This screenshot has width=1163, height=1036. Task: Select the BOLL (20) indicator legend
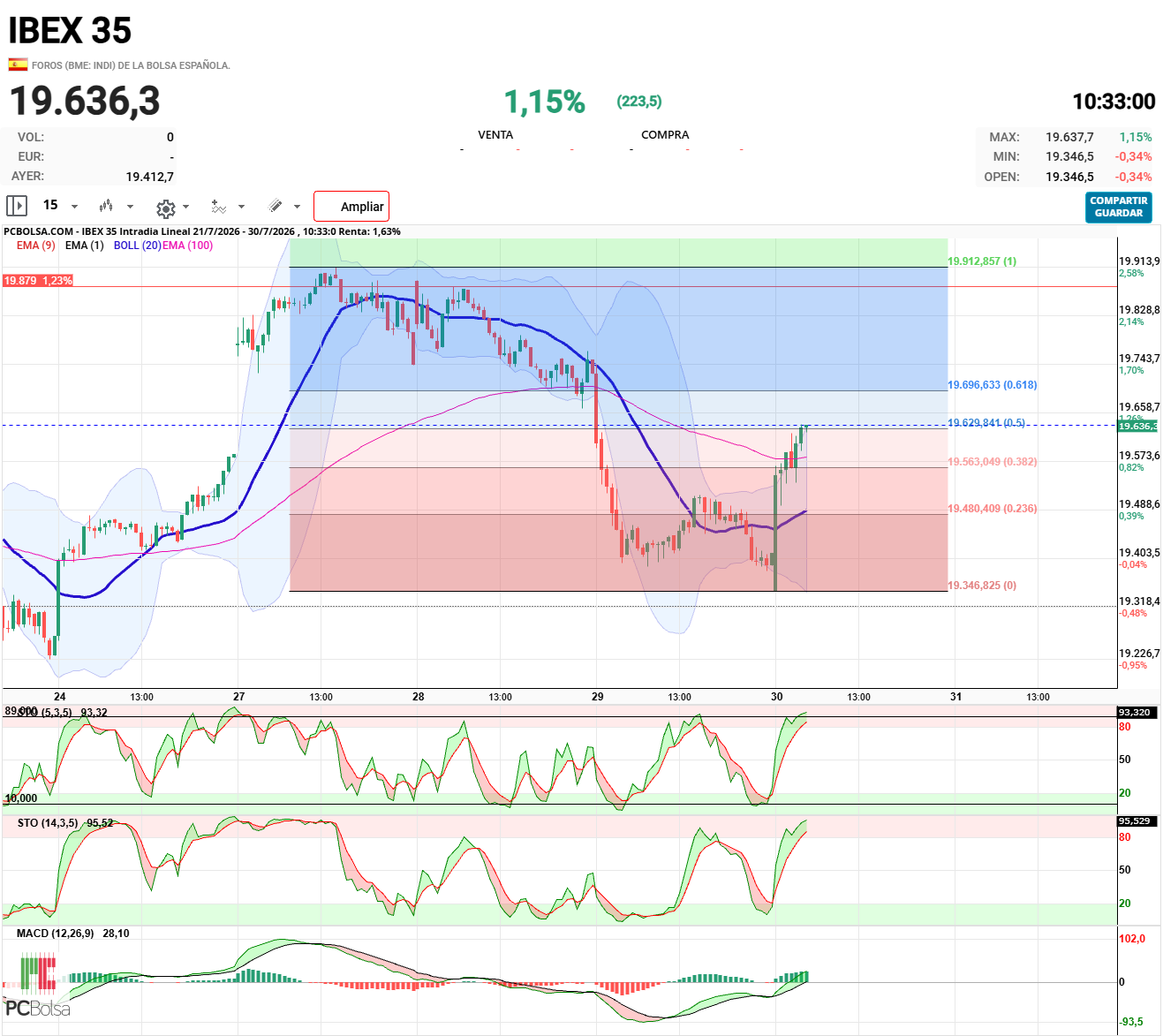138,246
